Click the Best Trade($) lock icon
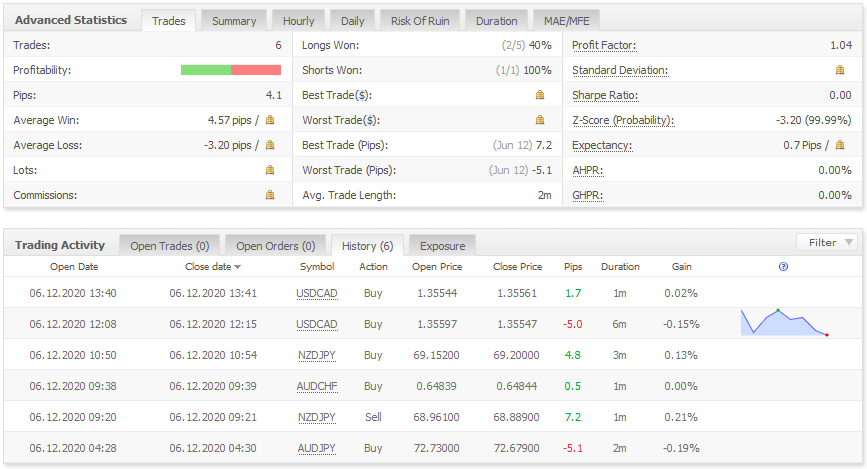The width and height of the screenshot is (867, 469). 540,95
